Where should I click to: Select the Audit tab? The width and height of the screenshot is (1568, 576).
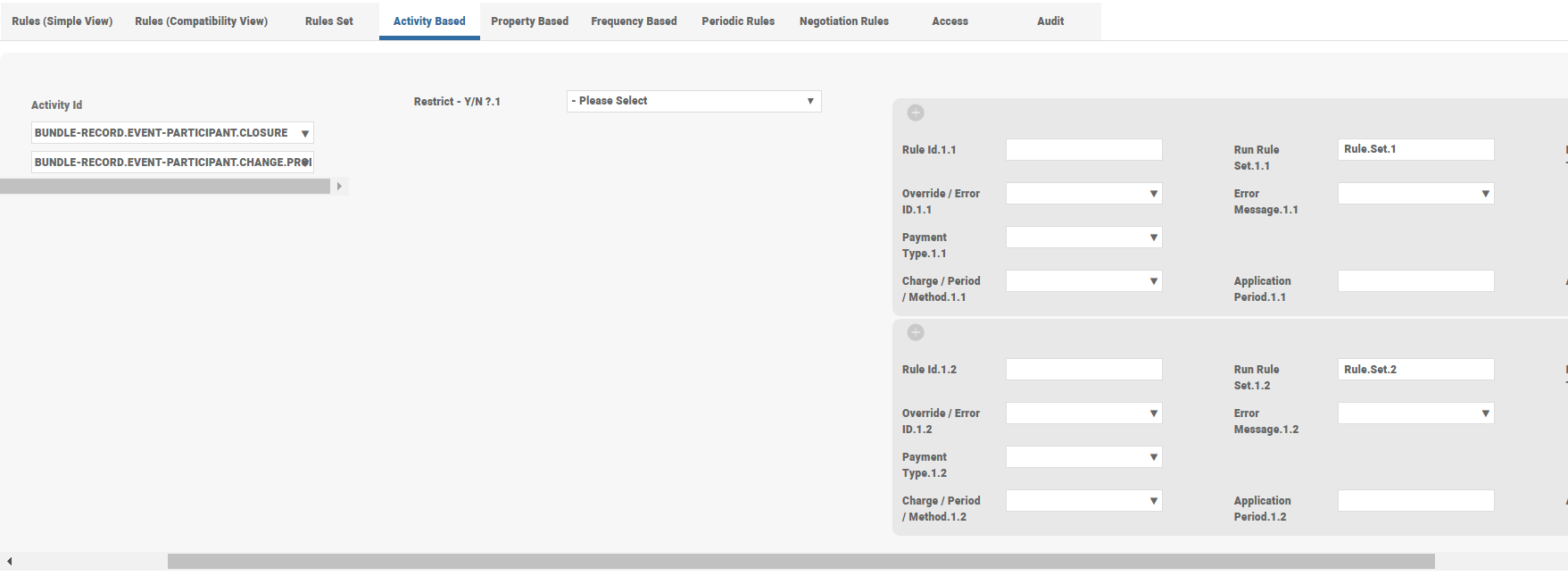1049,21
